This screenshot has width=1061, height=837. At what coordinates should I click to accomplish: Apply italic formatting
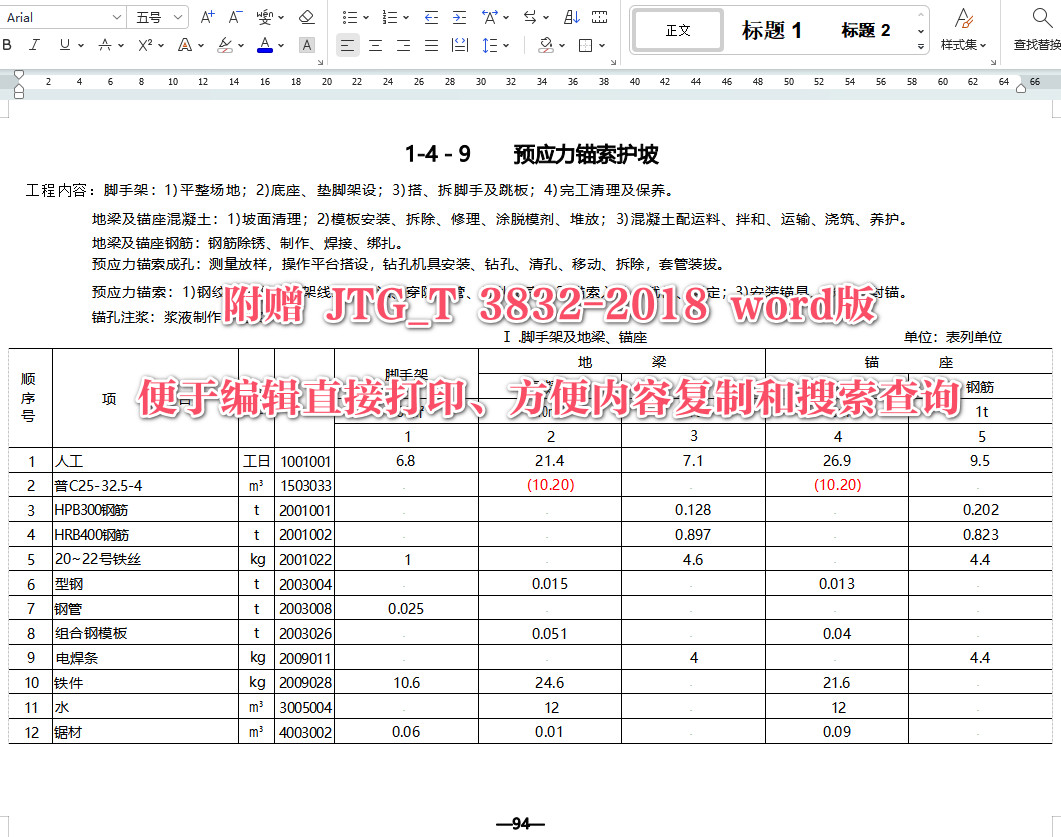pyautogui.click(x=34, y=46)
